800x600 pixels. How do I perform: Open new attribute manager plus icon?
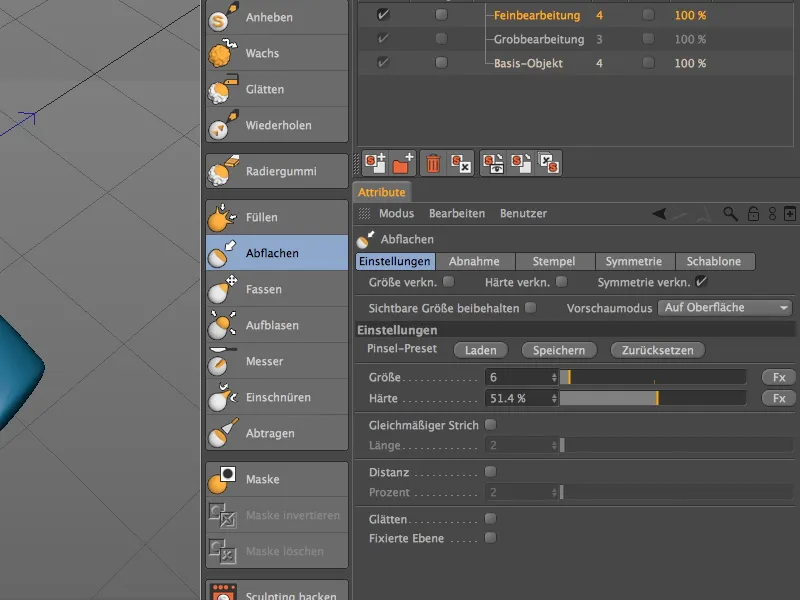tap(790, 214)
